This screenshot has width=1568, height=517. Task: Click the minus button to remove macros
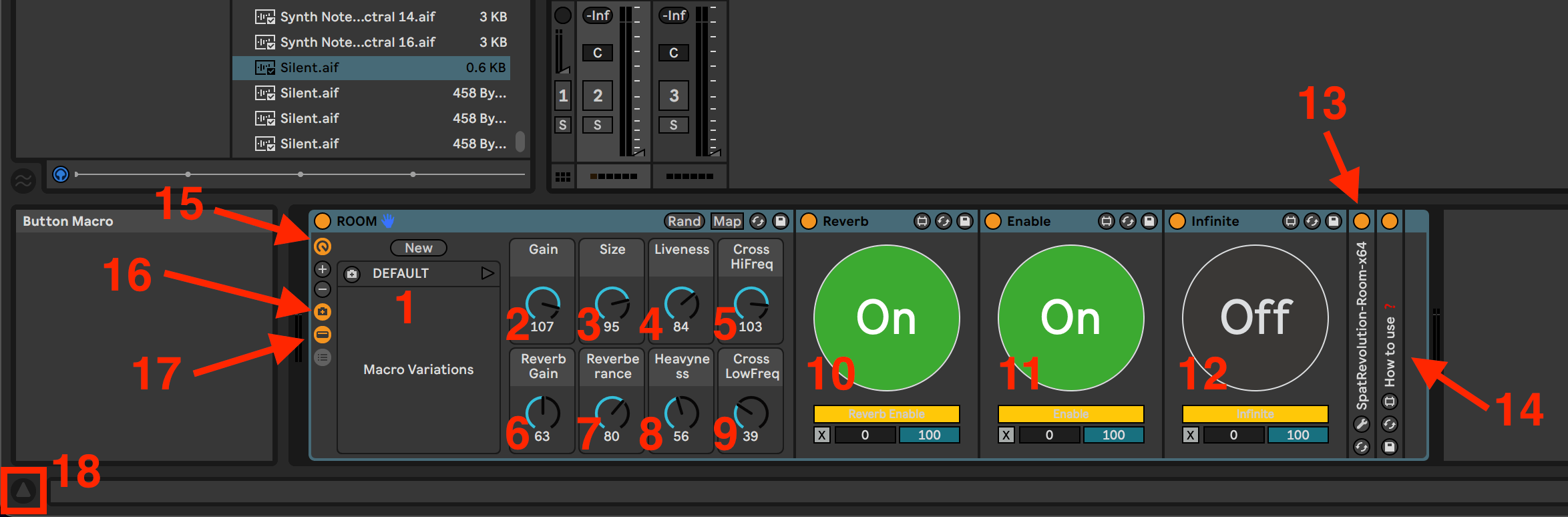[x=323, y=290]
